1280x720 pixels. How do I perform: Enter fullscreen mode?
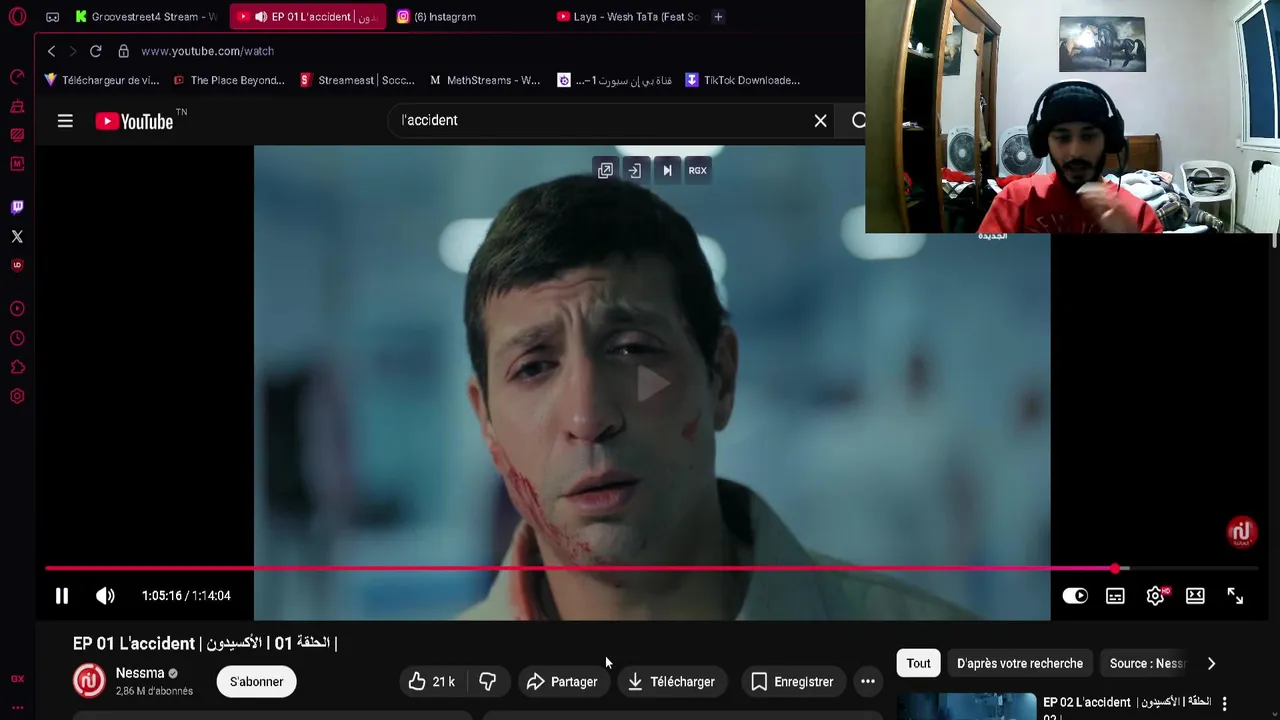(1235, 596)
